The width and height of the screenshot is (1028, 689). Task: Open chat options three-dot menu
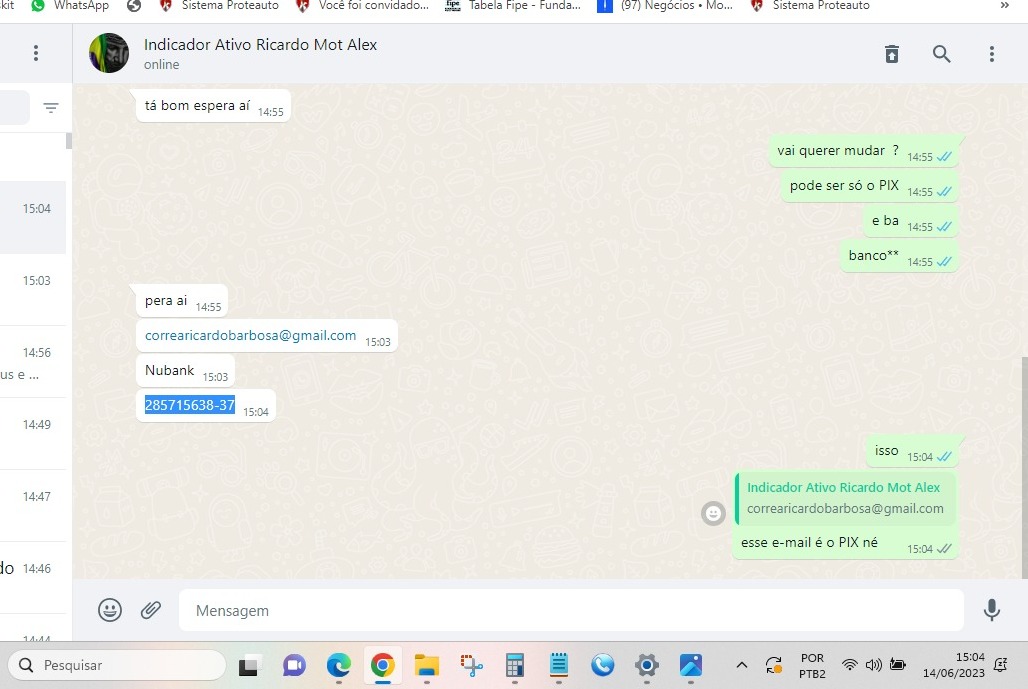pos(991,54)
